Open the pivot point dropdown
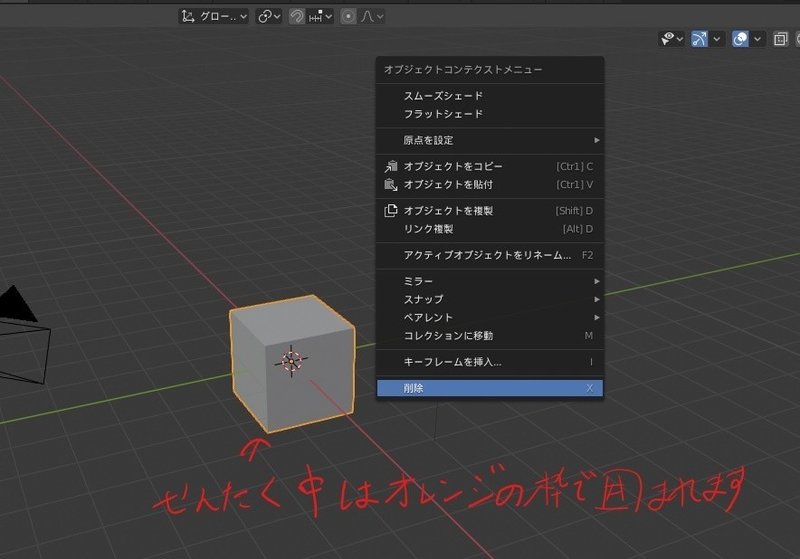Image resolution: width=800 pixels, height=559 pixels. click(x=269, y=16)
